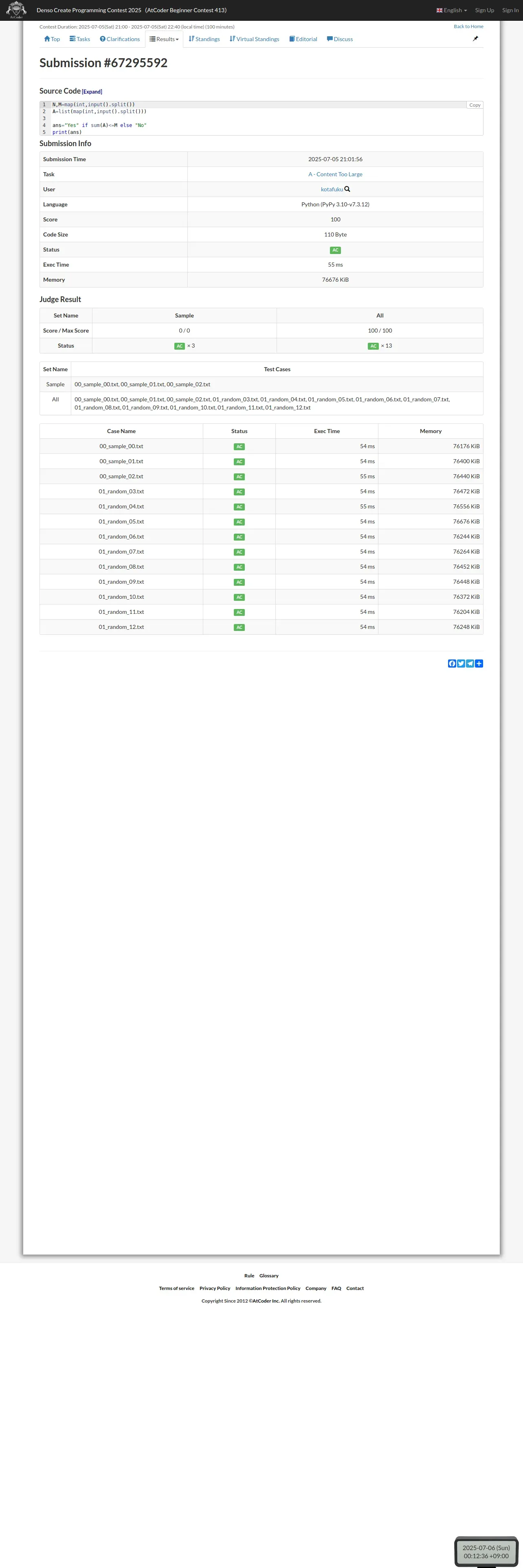This screenshot has width=523, height=1568.
Task: Click the AC badge in the Submission Info Status row
Action: 336,250
